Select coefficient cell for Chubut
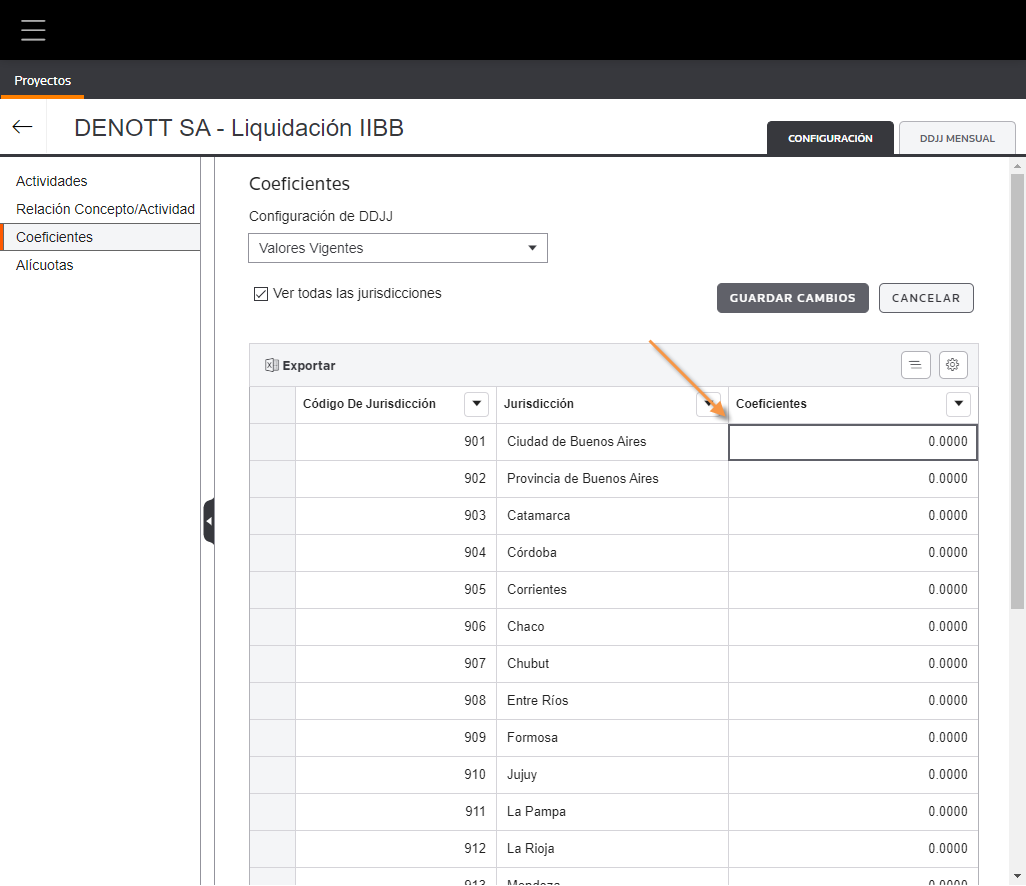This screenshot has height=886, width=1026. click(x=853, y=664)
